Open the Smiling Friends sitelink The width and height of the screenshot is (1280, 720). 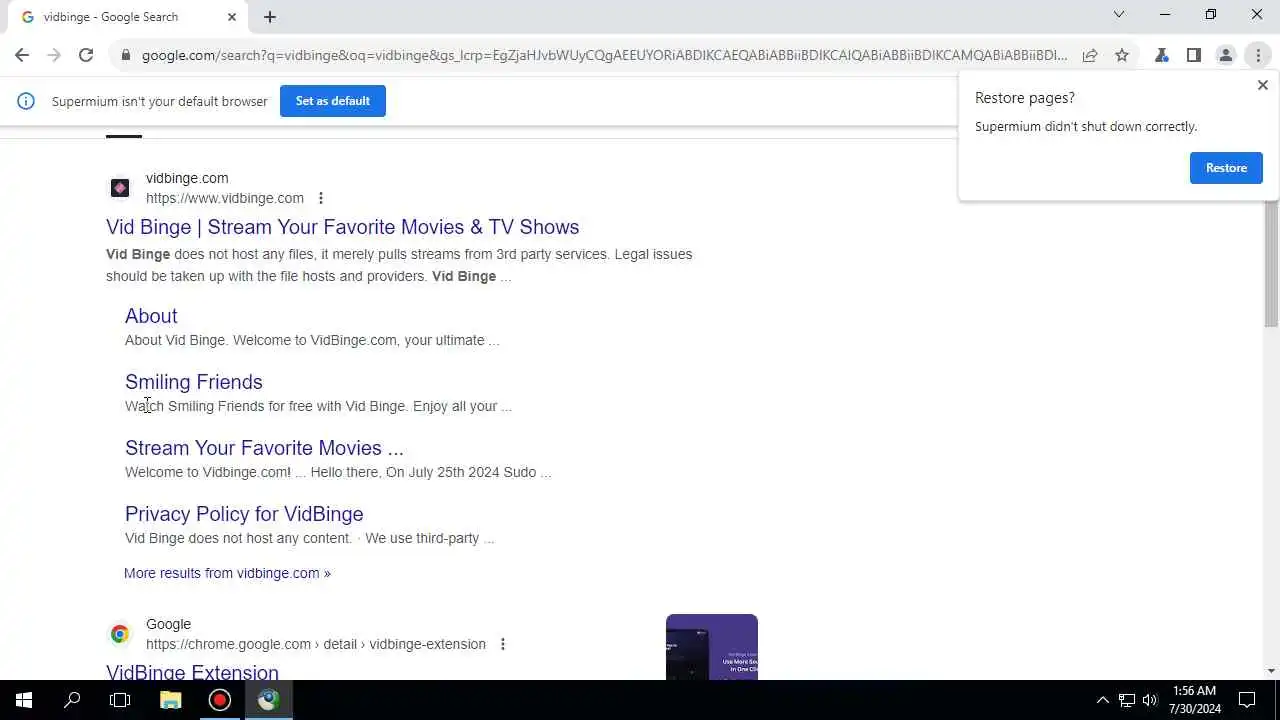coord(194,382)
